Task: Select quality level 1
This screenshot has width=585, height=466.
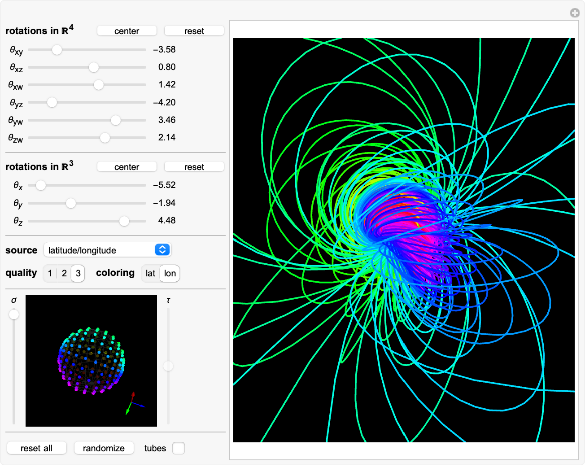Action: coord(50,273)
